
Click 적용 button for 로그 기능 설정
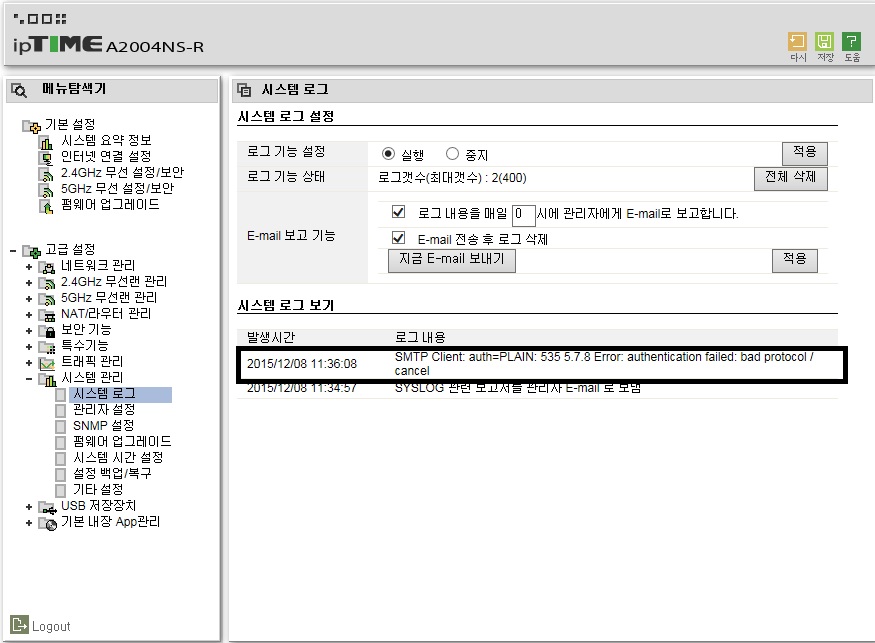point(804,152)
